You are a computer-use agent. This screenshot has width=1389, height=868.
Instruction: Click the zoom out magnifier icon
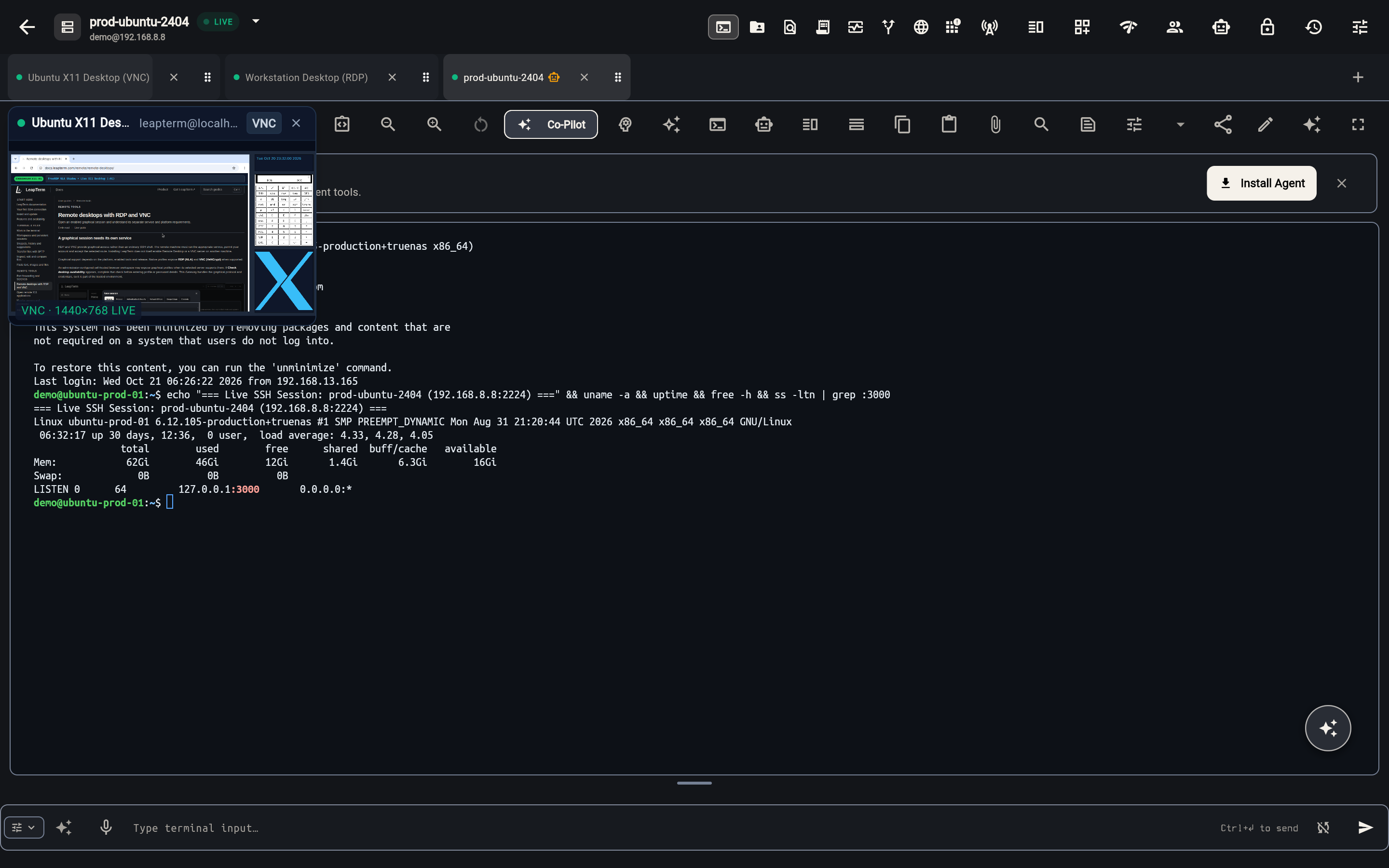click(388, 124)
